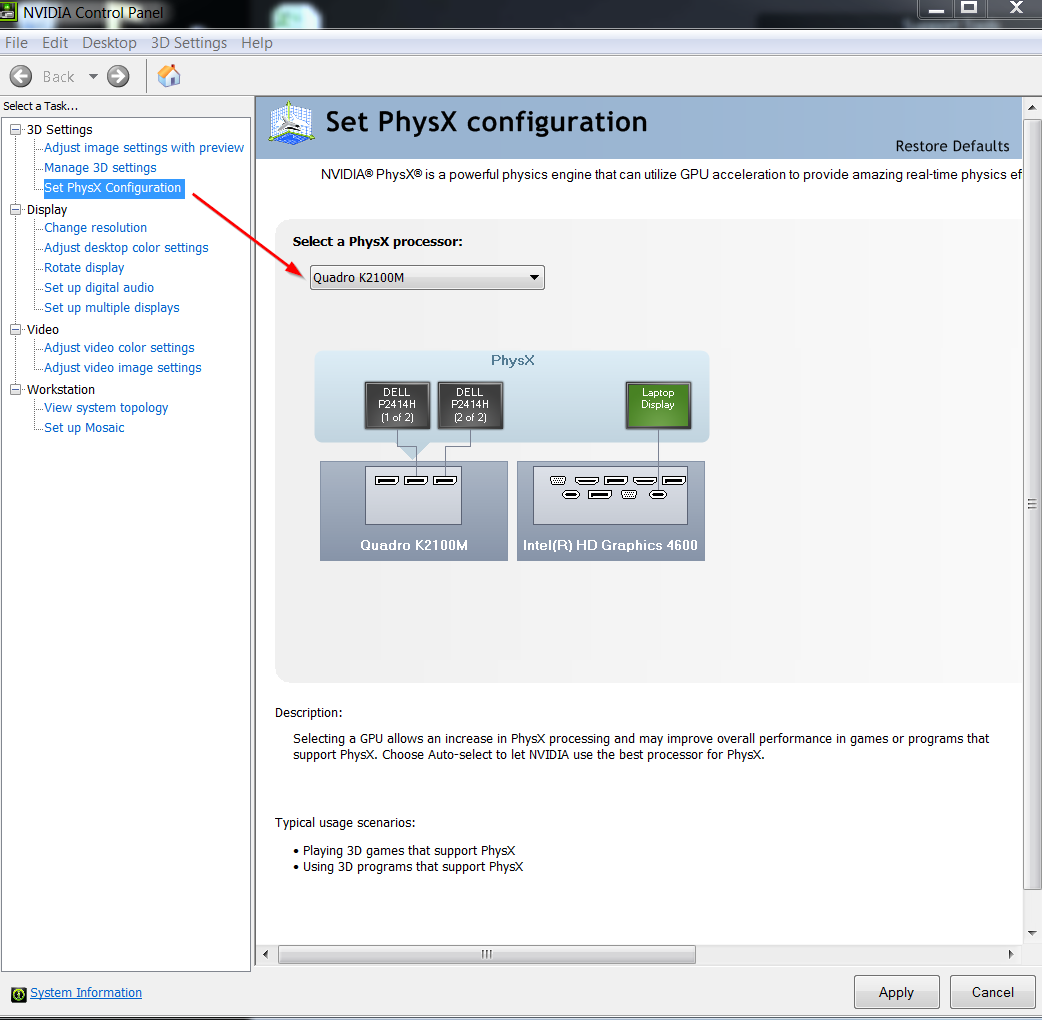Viewport: 1042px width, 1020px height.
Task: Click the 3D Settings tree label
Action: click(x=60, y=130)
